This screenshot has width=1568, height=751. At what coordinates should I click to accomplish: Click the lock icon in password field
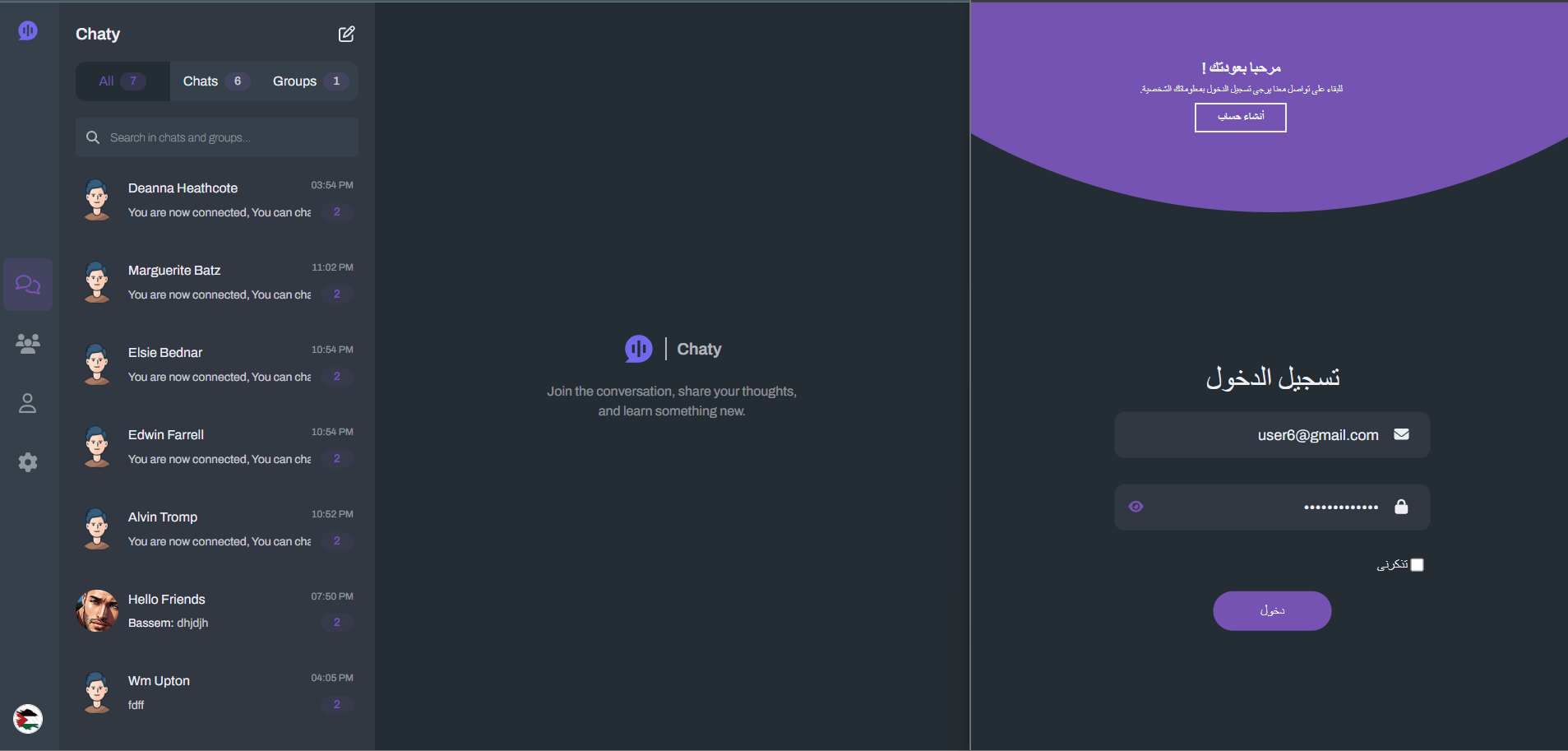[1402, 507]
